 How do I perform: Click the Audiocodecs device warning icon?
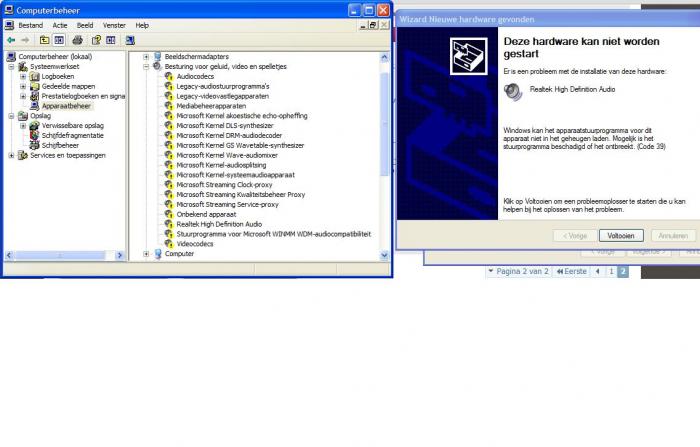click(x=169, y=76)
